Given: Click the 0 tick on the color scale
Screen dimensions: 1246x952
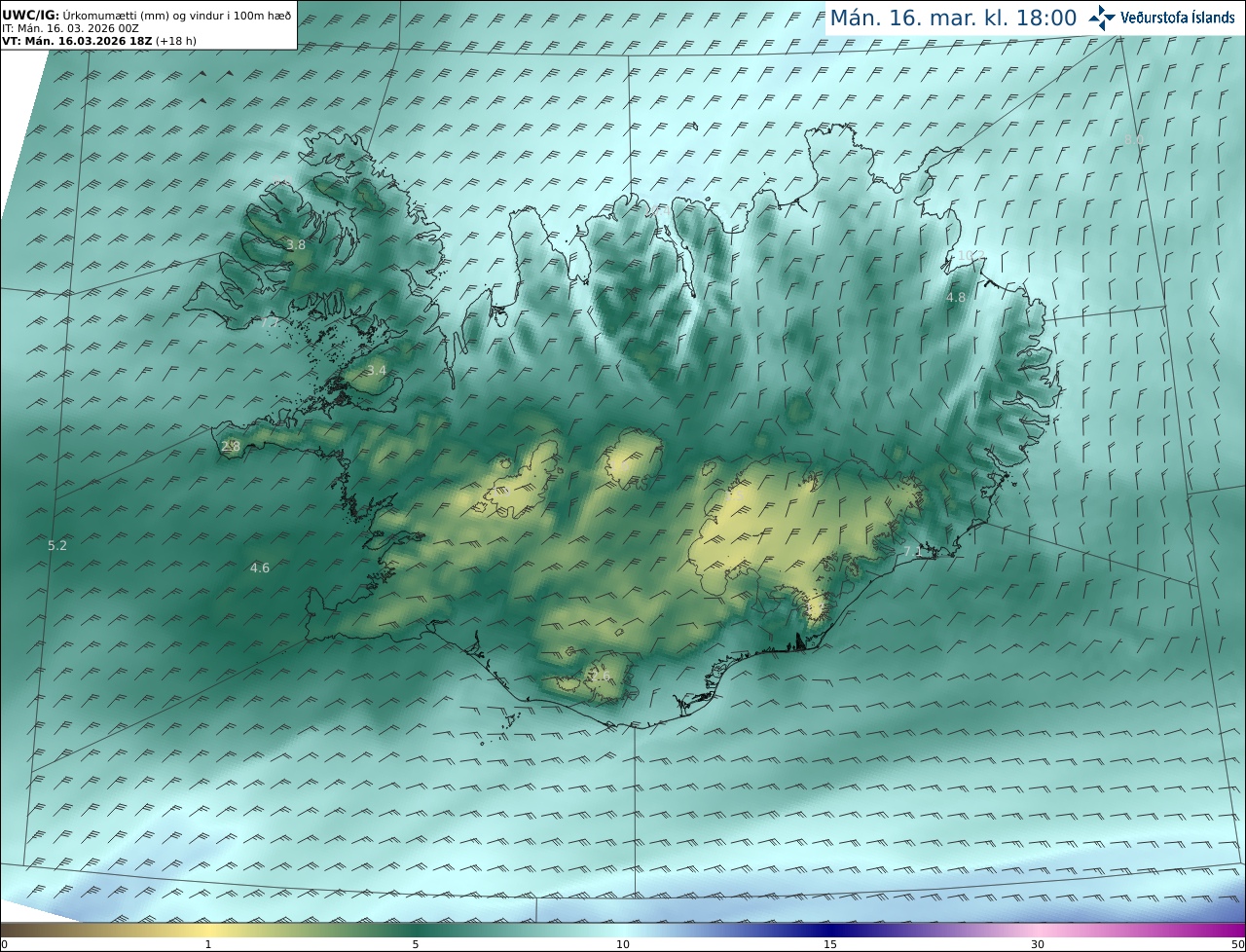Looking at the screenshot, I should pyautogui.click(x=4, y=944).
